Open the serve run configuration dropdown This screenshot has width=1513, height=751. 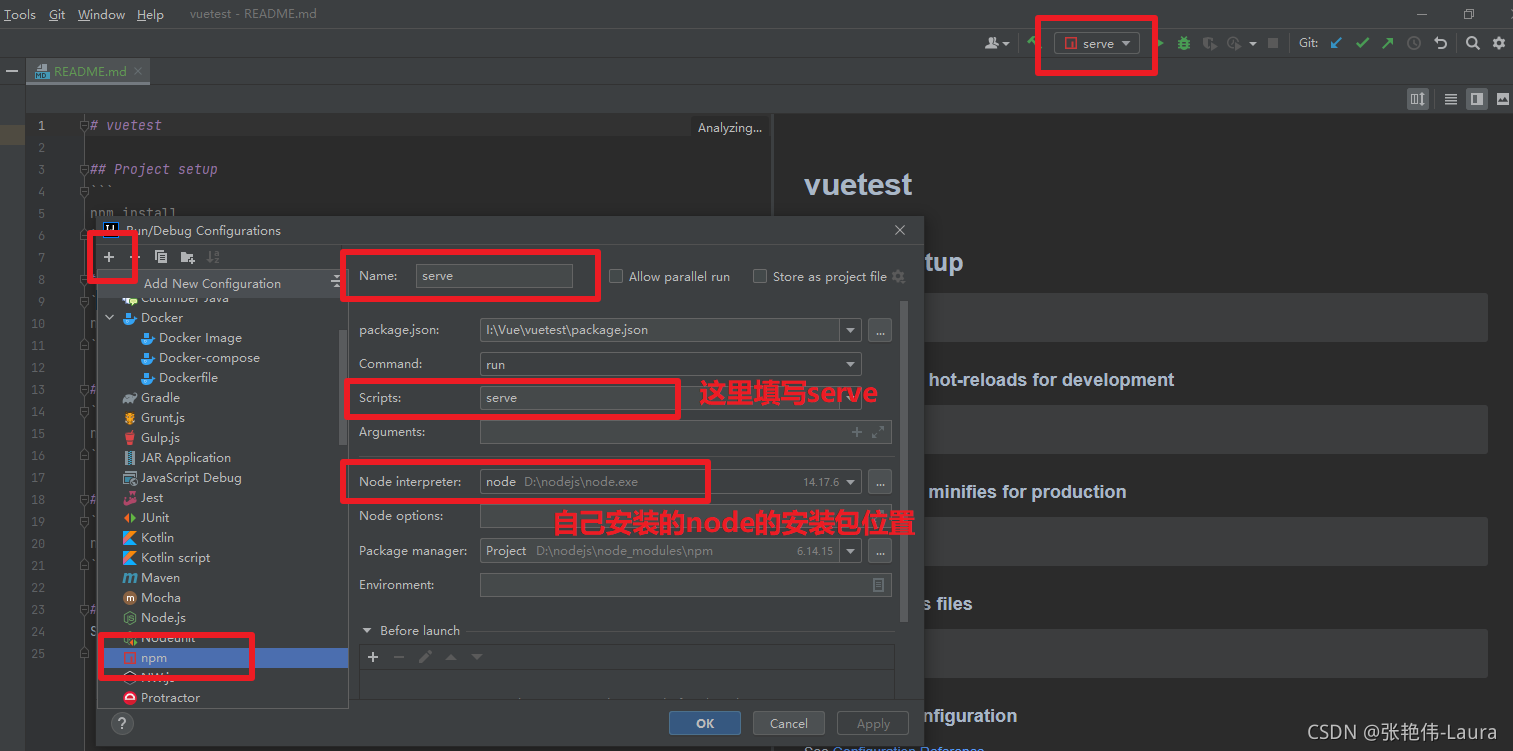pos(1097,43)
